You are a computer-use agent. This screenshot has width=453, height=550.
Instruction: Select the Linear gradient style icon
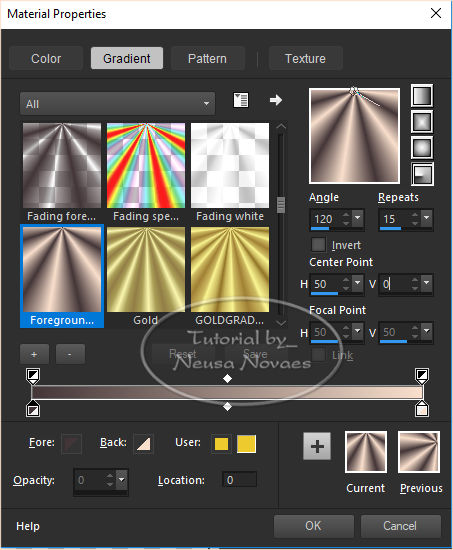click(422, 96)
